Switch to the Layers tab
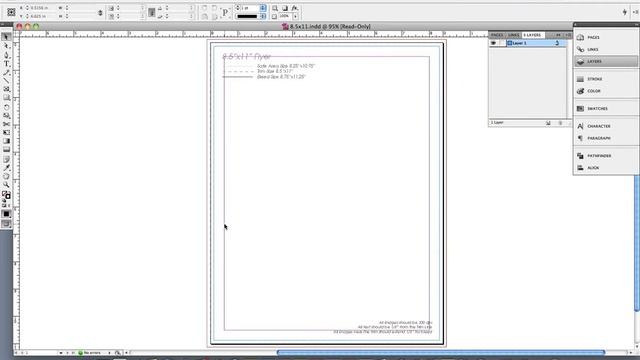Screen dimensions: 640x360 (532, 35)
